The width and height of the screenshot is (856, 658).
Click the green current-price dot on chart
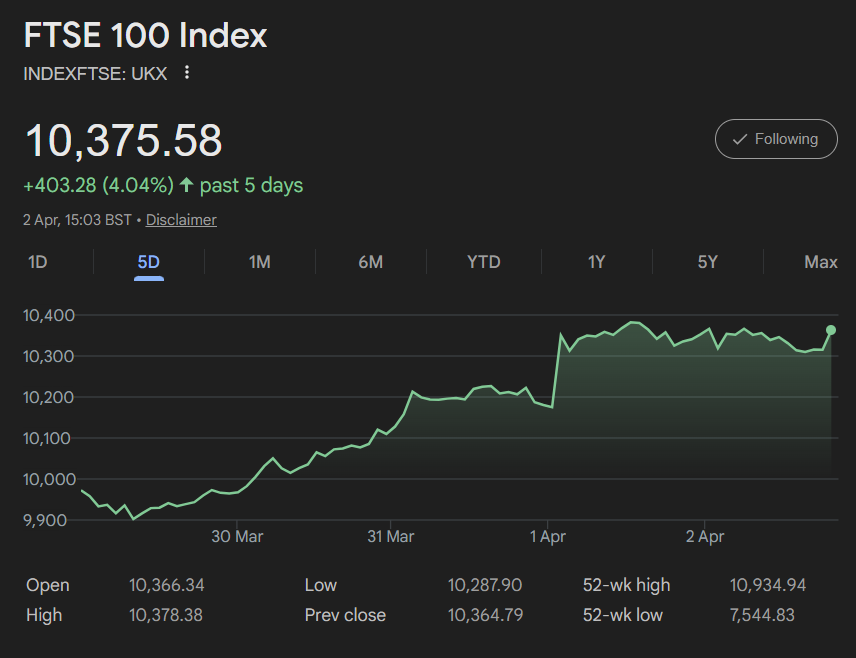point(831,330)
